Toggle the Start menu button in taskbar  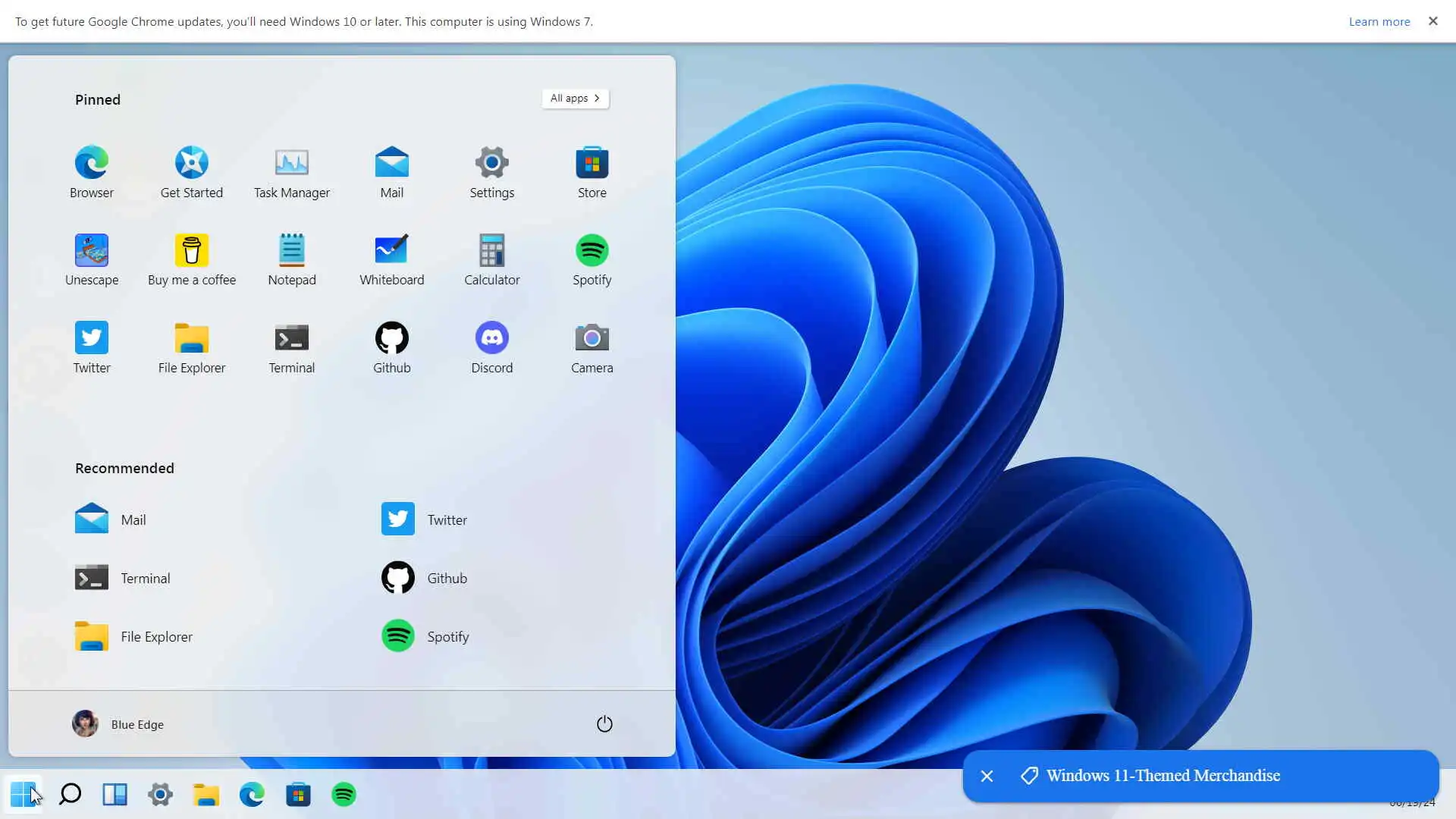tap(23, 794)
